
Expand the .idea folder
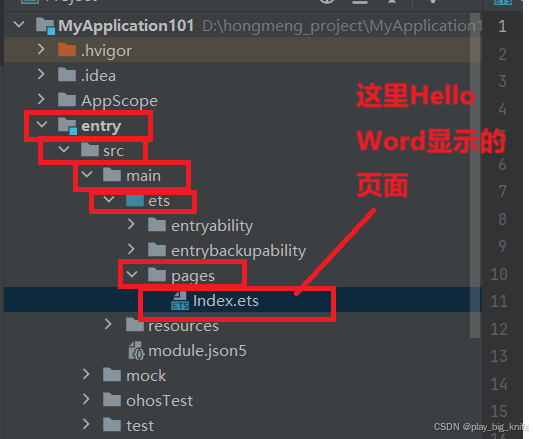tap(41, 74)
